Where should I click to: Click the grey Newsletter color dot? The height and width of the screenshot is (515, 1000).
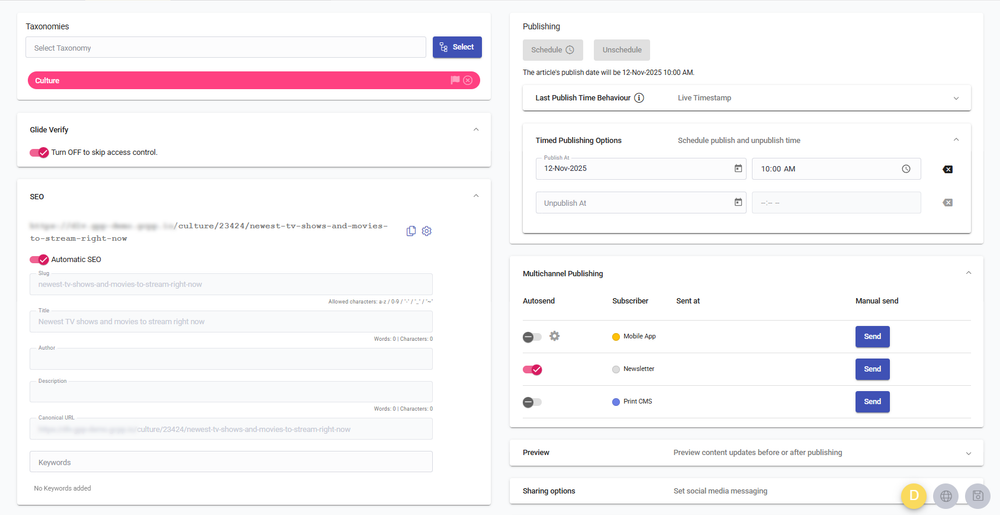[x=616, y=369]
